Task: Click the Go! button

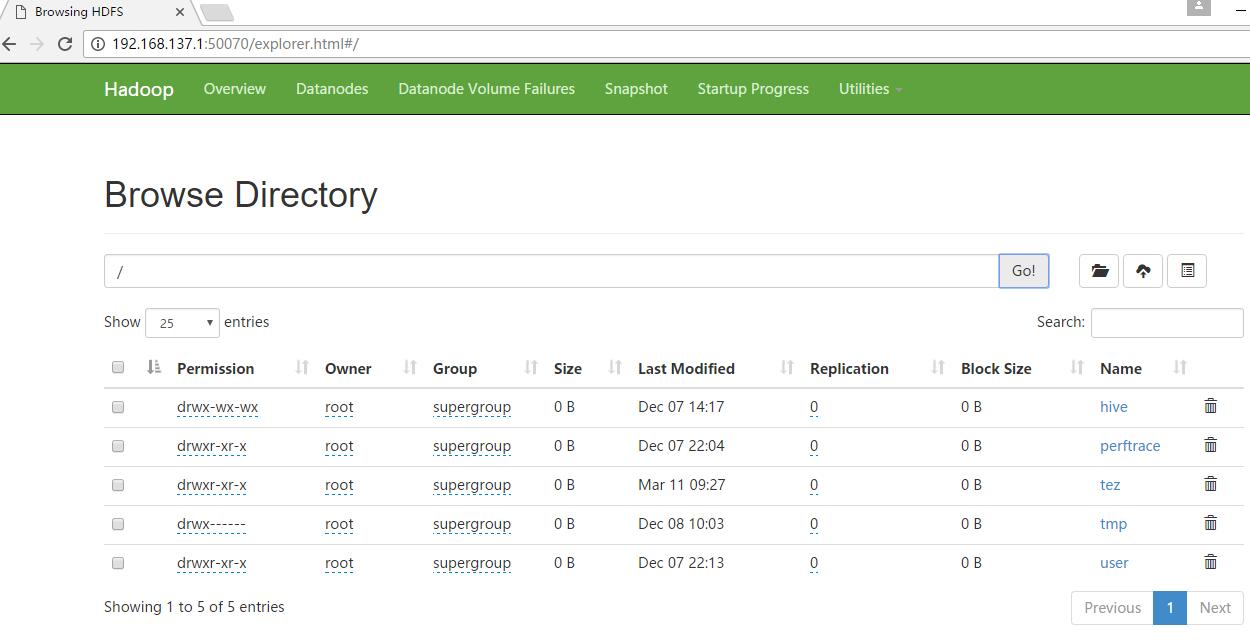Action: pos(1024,271)
